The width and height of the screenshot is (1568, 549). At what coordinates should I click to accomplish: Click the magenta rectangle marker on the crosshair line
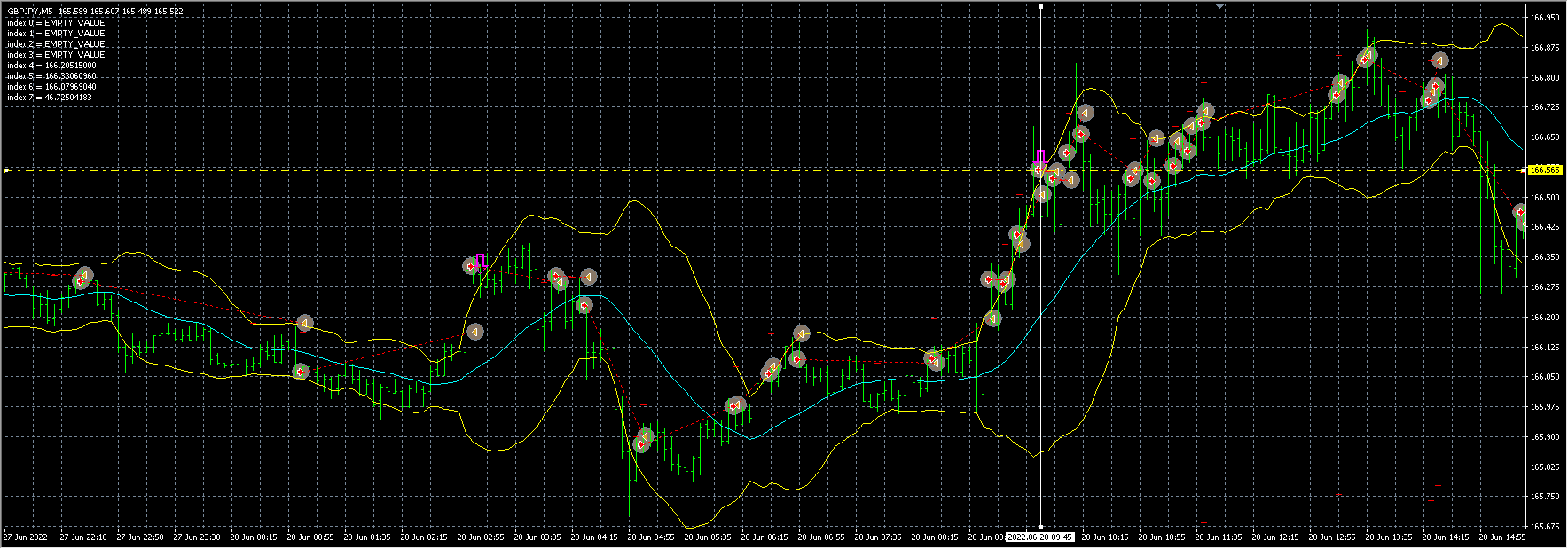[x=1040, y=157]
